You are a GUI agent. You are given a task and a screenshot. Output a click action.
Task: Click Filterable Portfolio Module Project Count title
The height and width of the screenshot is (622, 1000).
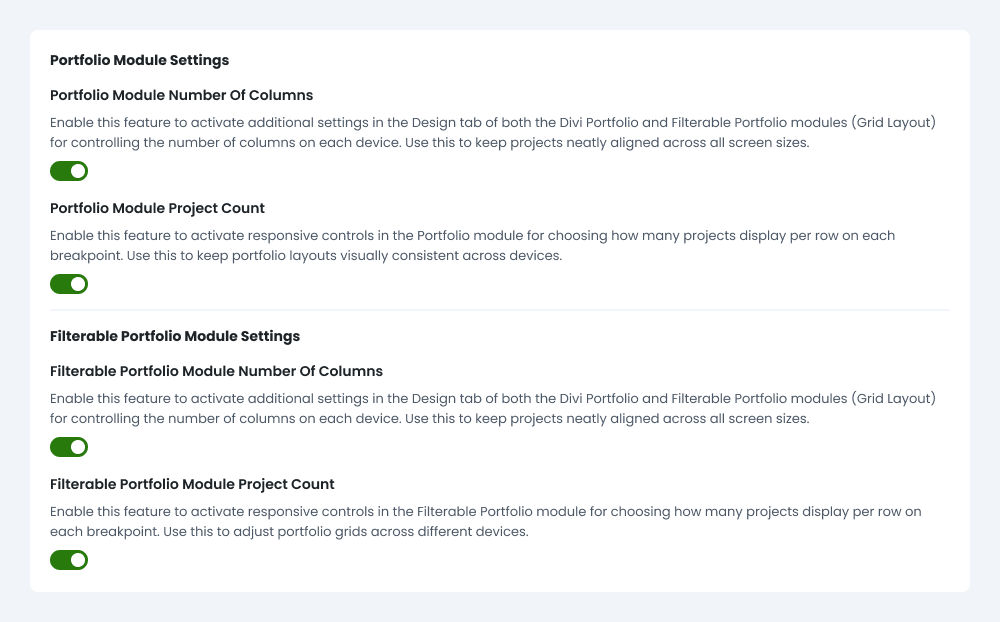(x=192, y=484)
